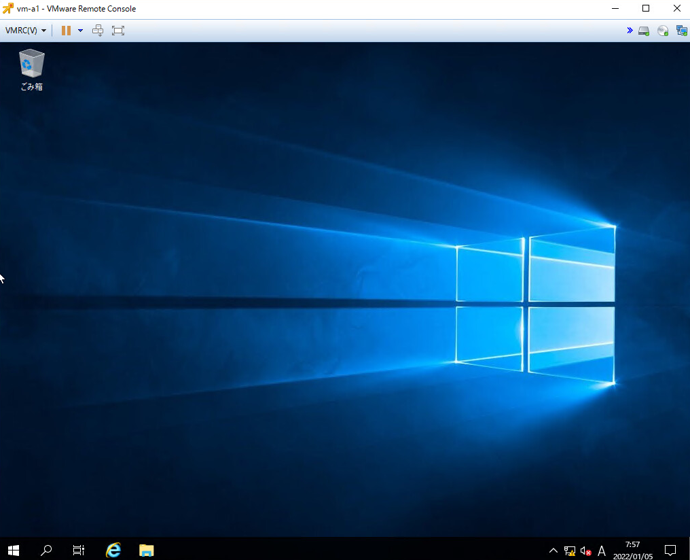Send Ctrl+Alt+Del with the toolbar icon

click(98, 30)
